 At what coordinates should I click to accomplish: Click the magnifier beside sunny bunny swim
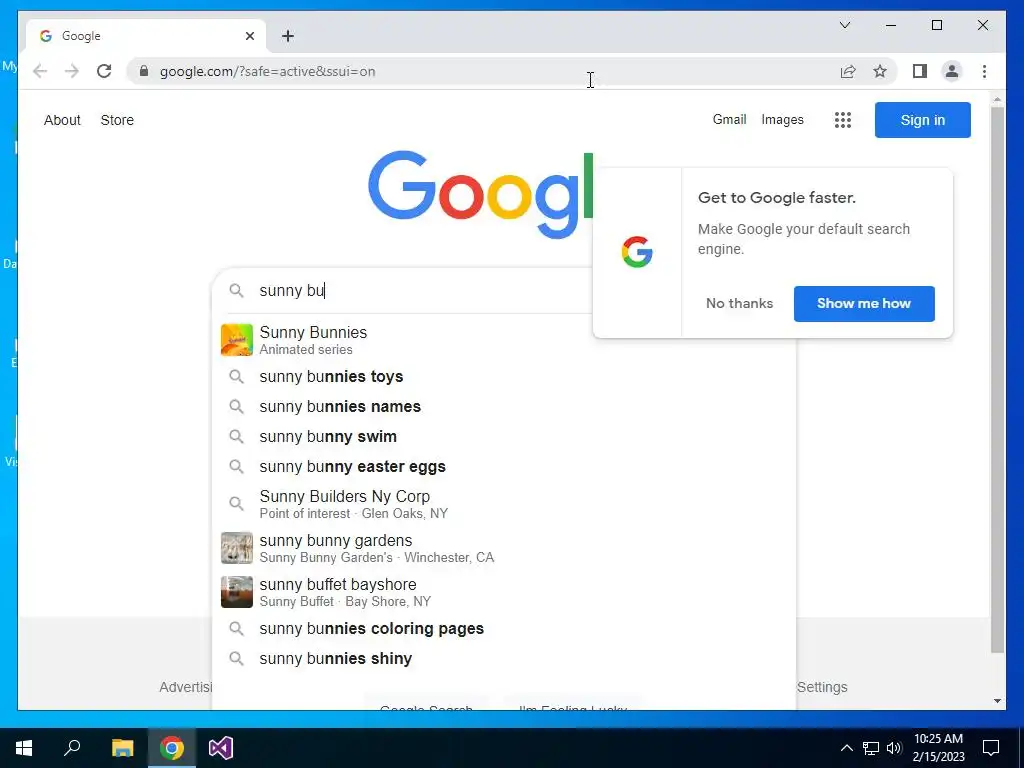[x=236, y=437]
